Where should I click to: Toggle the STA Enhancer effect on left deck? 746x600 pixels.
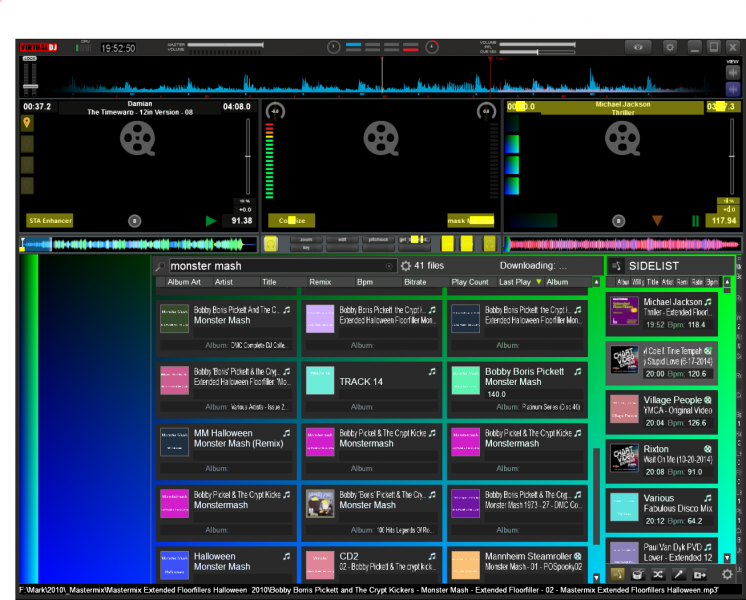tap(49, 220)
